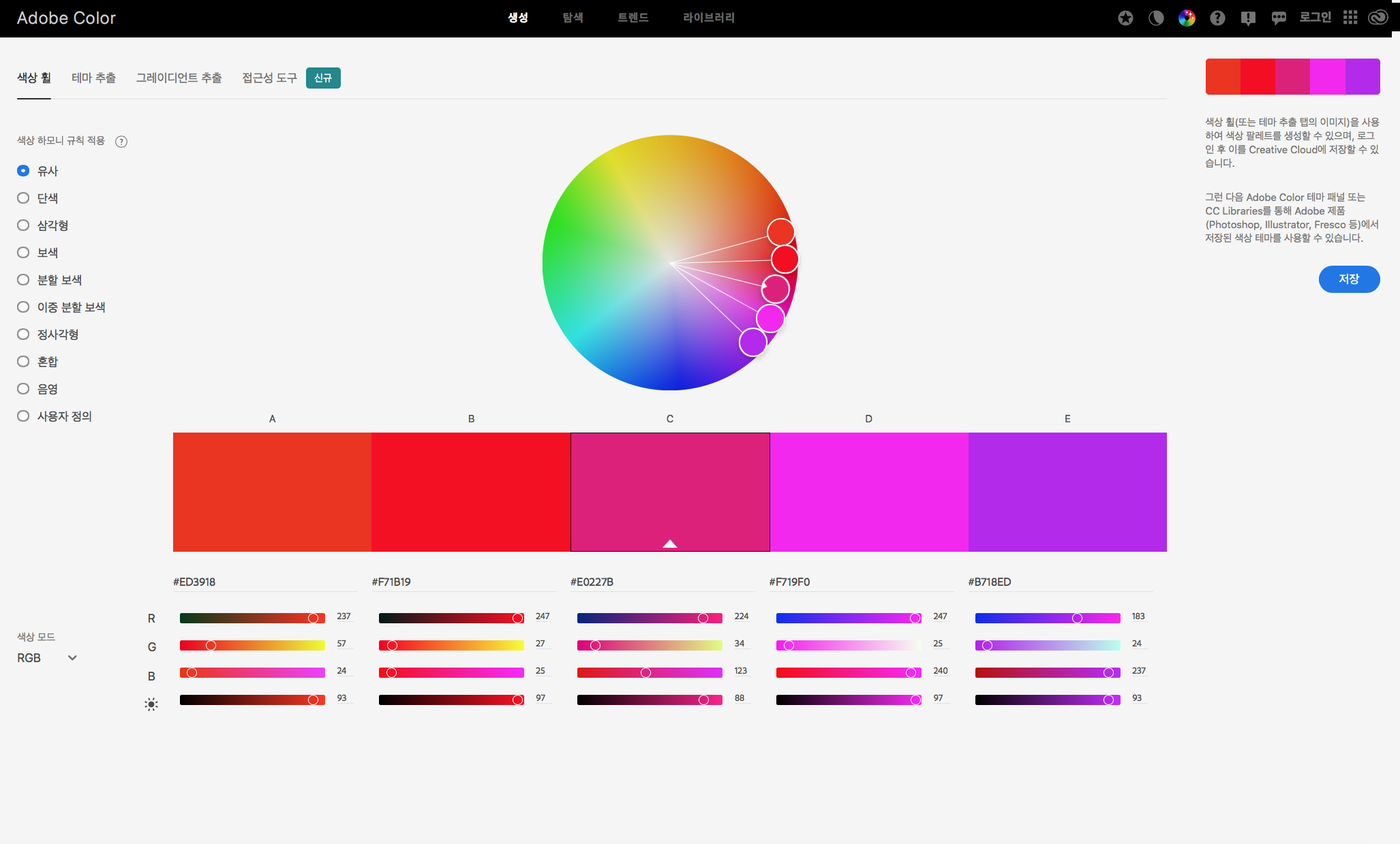1400x844 pixels.
Task: Select the 단색 harmony radio button
Action: point(23,198)
